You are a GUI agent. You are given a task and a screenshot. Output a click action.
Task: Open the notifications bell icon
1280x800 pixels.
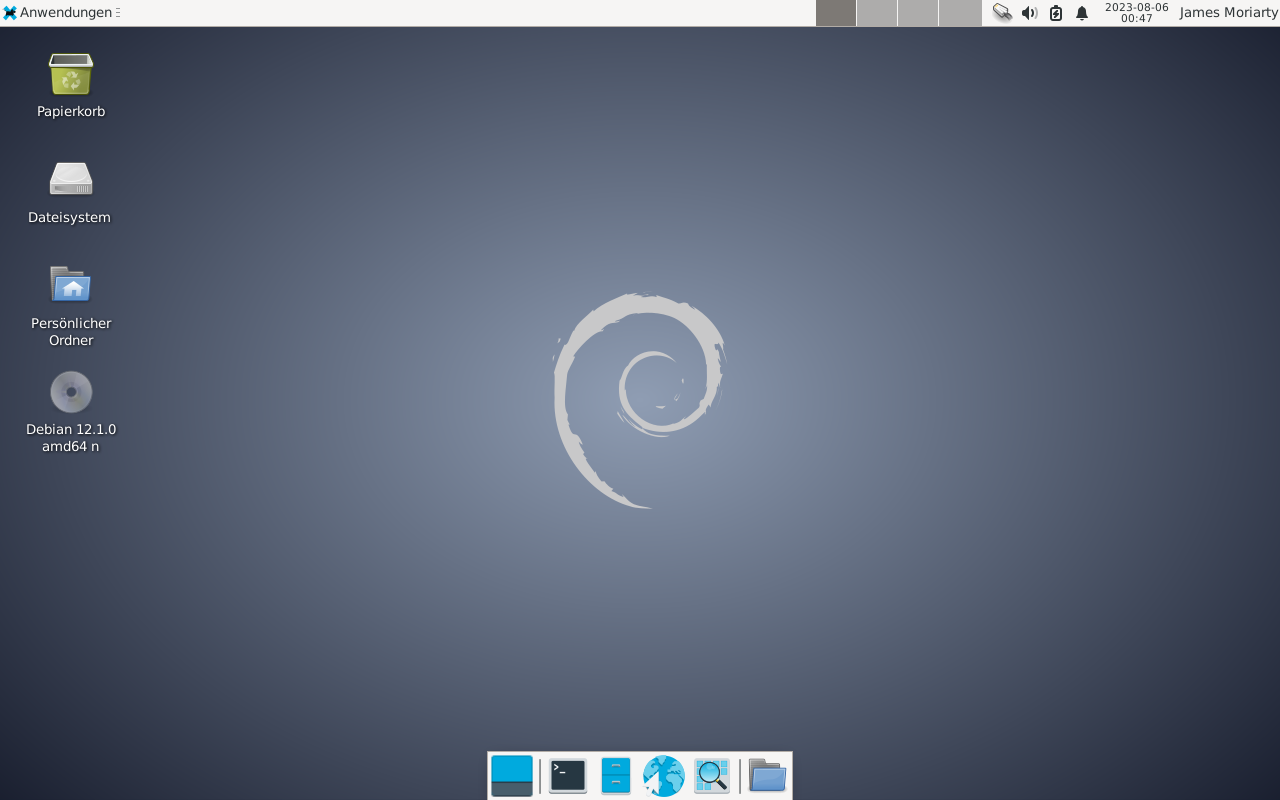[x=1082, y=13]
